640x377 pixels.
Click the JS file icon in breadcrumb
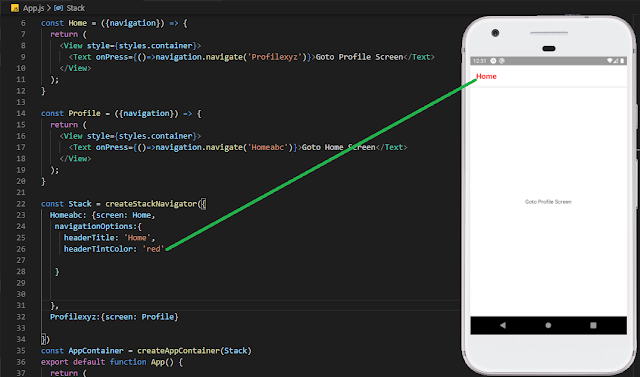click(x=15, y=8)
